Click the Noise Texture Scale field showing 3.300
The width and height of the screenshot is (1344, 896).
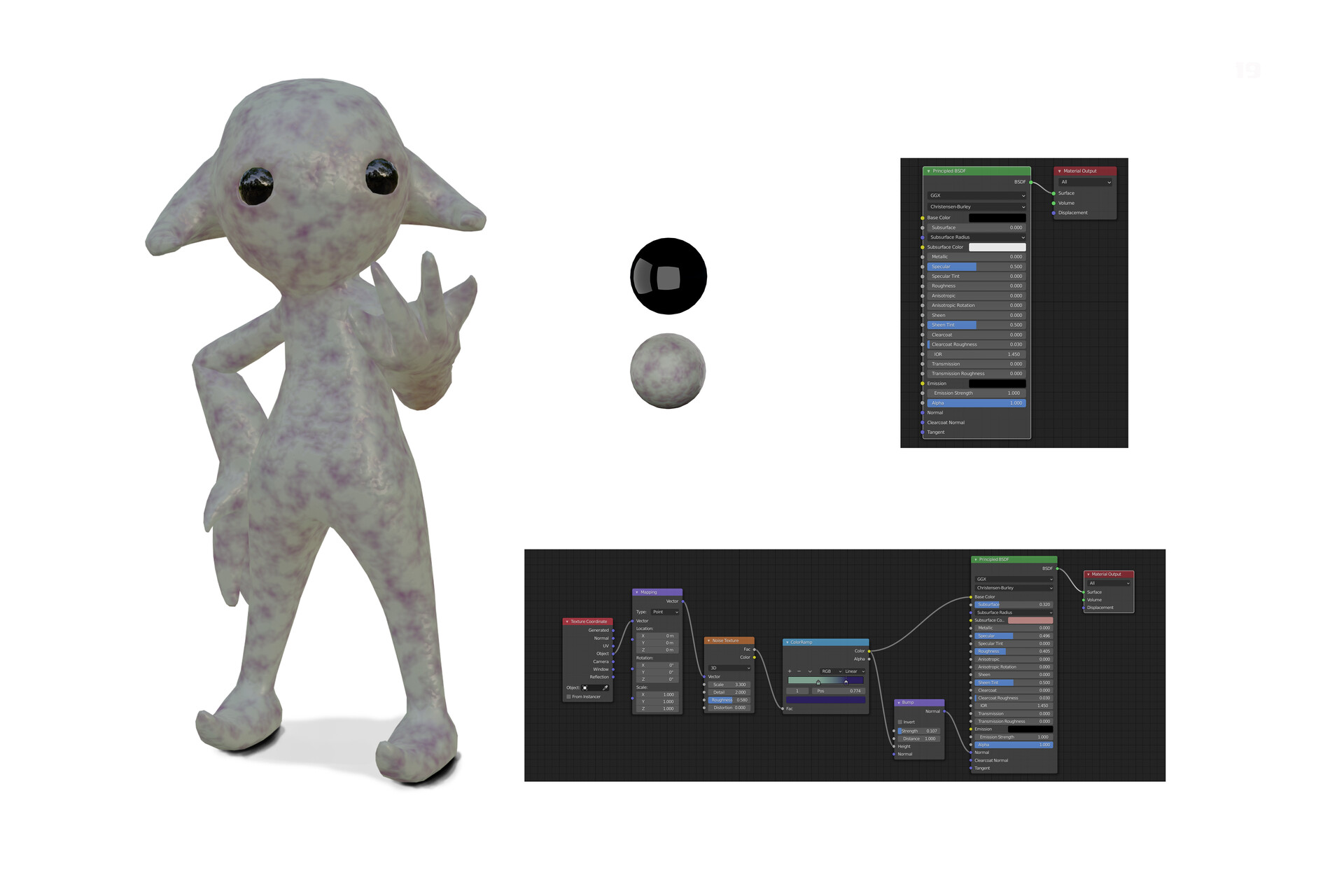point(729,685)
